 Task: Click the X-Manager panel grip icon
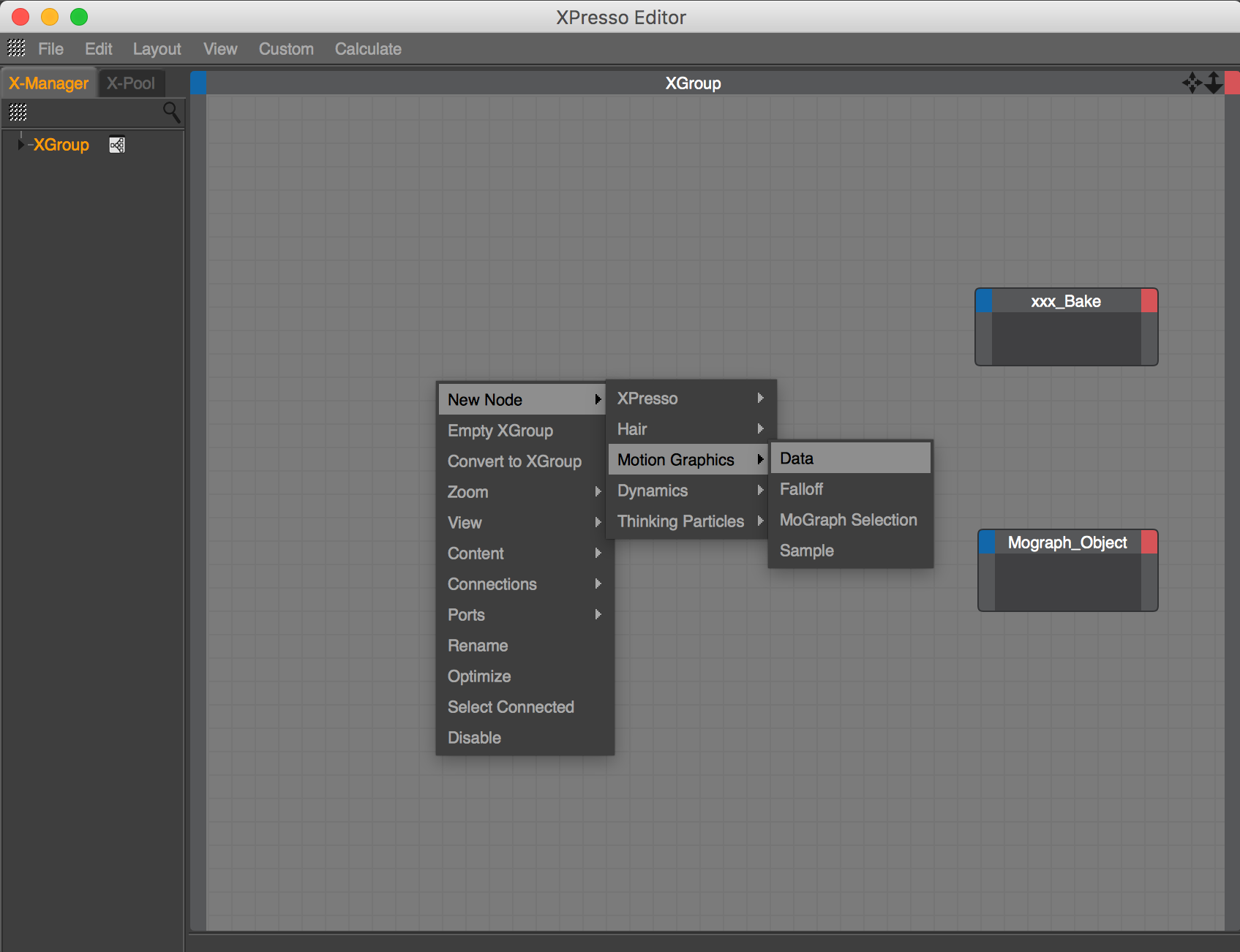click(x=18, y=112)
